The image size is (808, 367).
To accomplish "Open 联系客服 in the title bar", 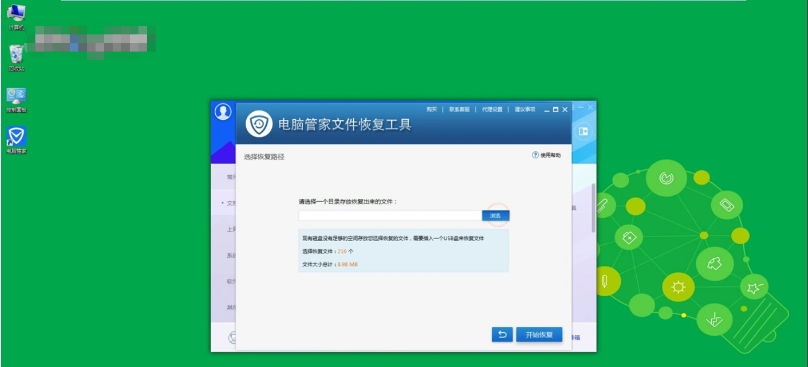I will coord(459,110).
